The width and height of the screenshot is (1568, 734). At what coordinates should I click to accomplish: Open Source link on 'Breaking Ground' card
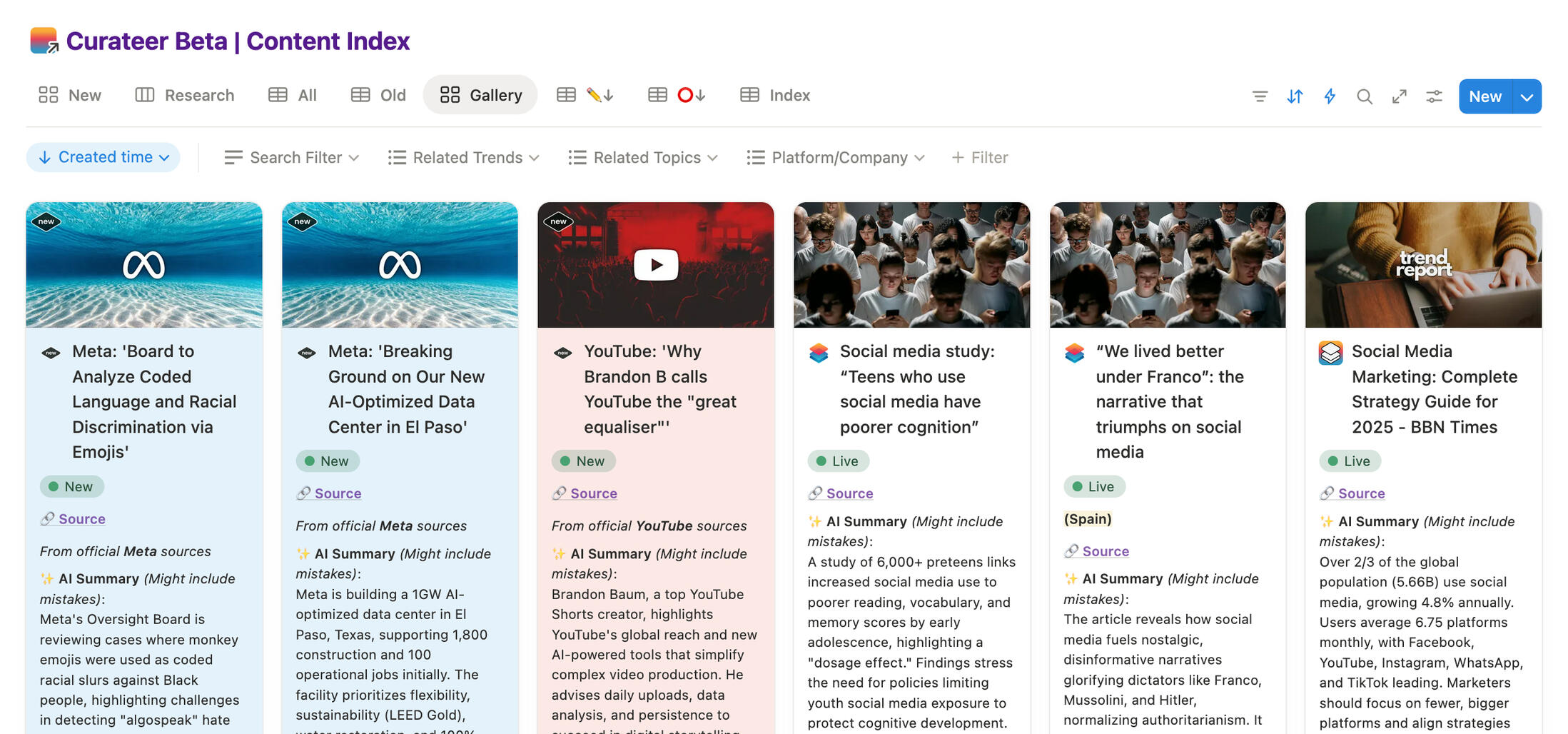[x=329, y=493]
